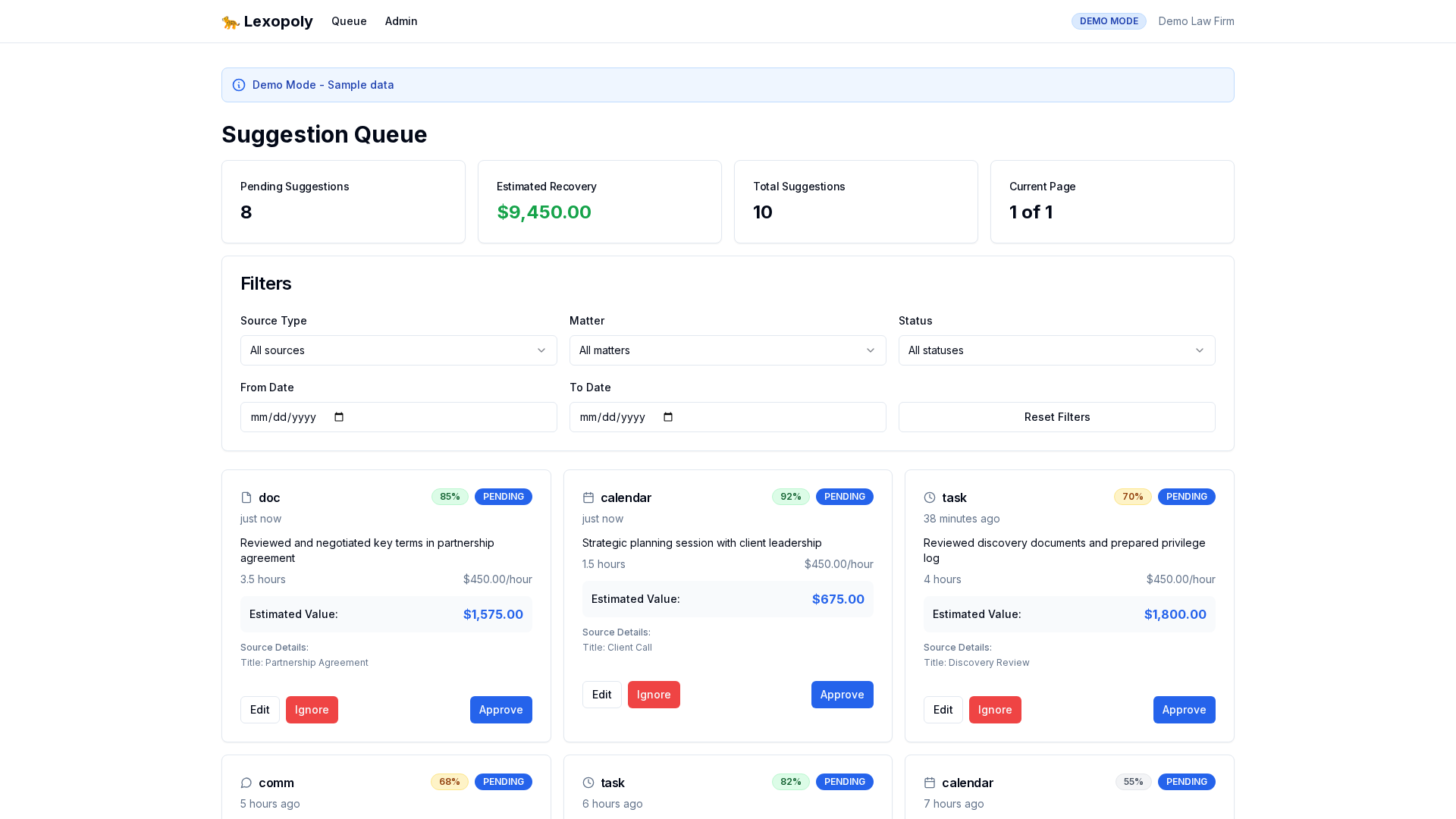Click the $1,800.00 estimated value

(1175, 614)
